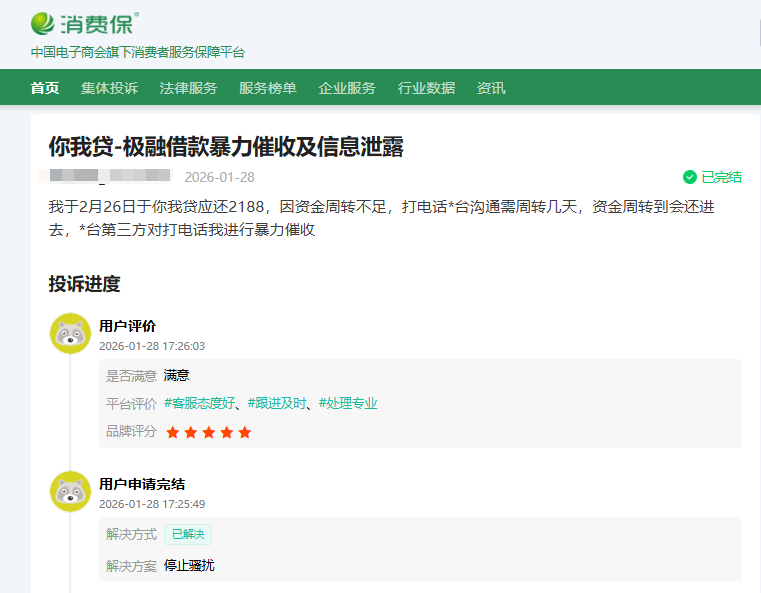
Task: Click the #客服态度好 tag link
Action: [x=200, y=404]
